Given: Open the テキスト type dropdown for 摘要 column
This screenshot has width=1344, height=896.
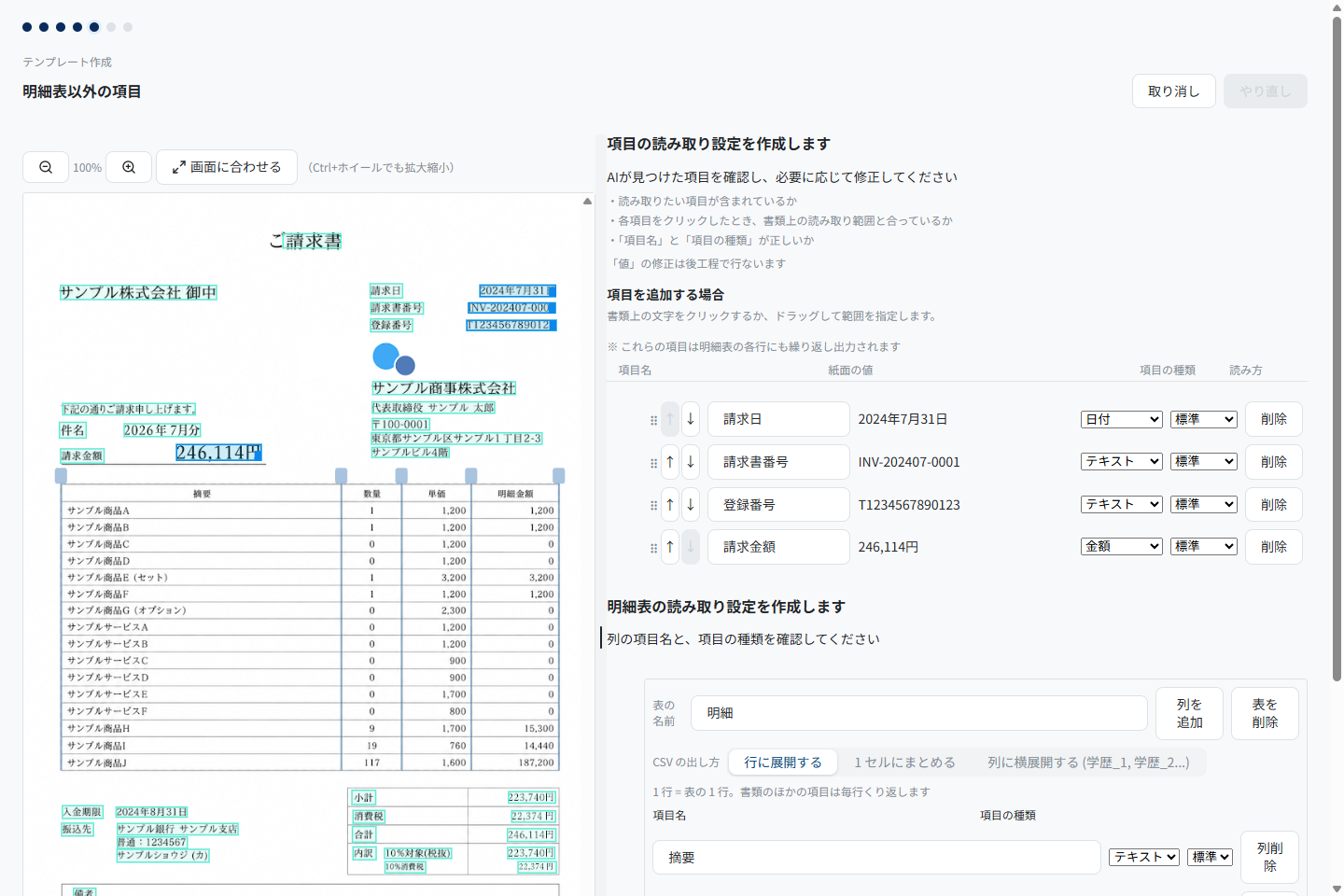Looking at the screenshot, I should click(x=1144, y=857).
